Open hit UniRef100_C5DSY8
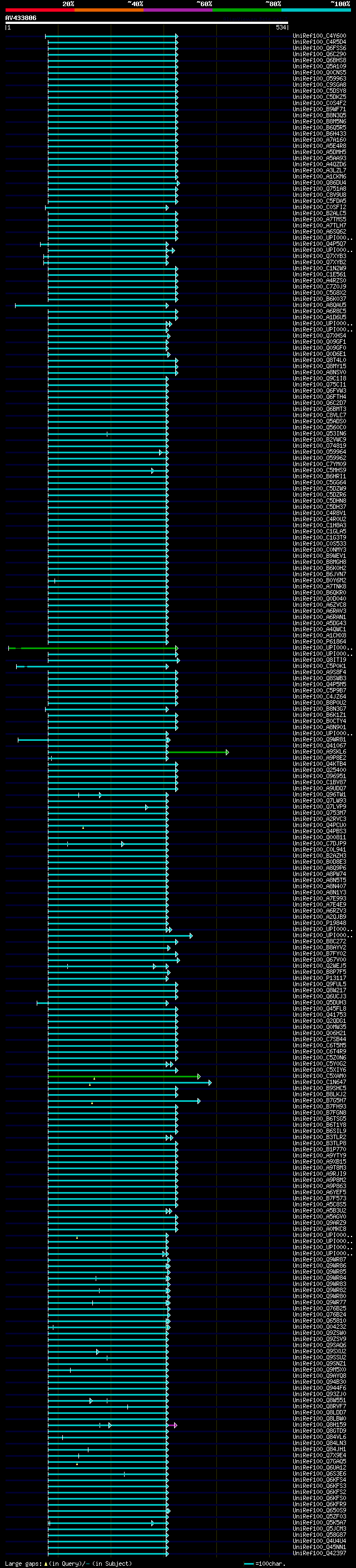Screen dimensions: 356x1568 319,91
